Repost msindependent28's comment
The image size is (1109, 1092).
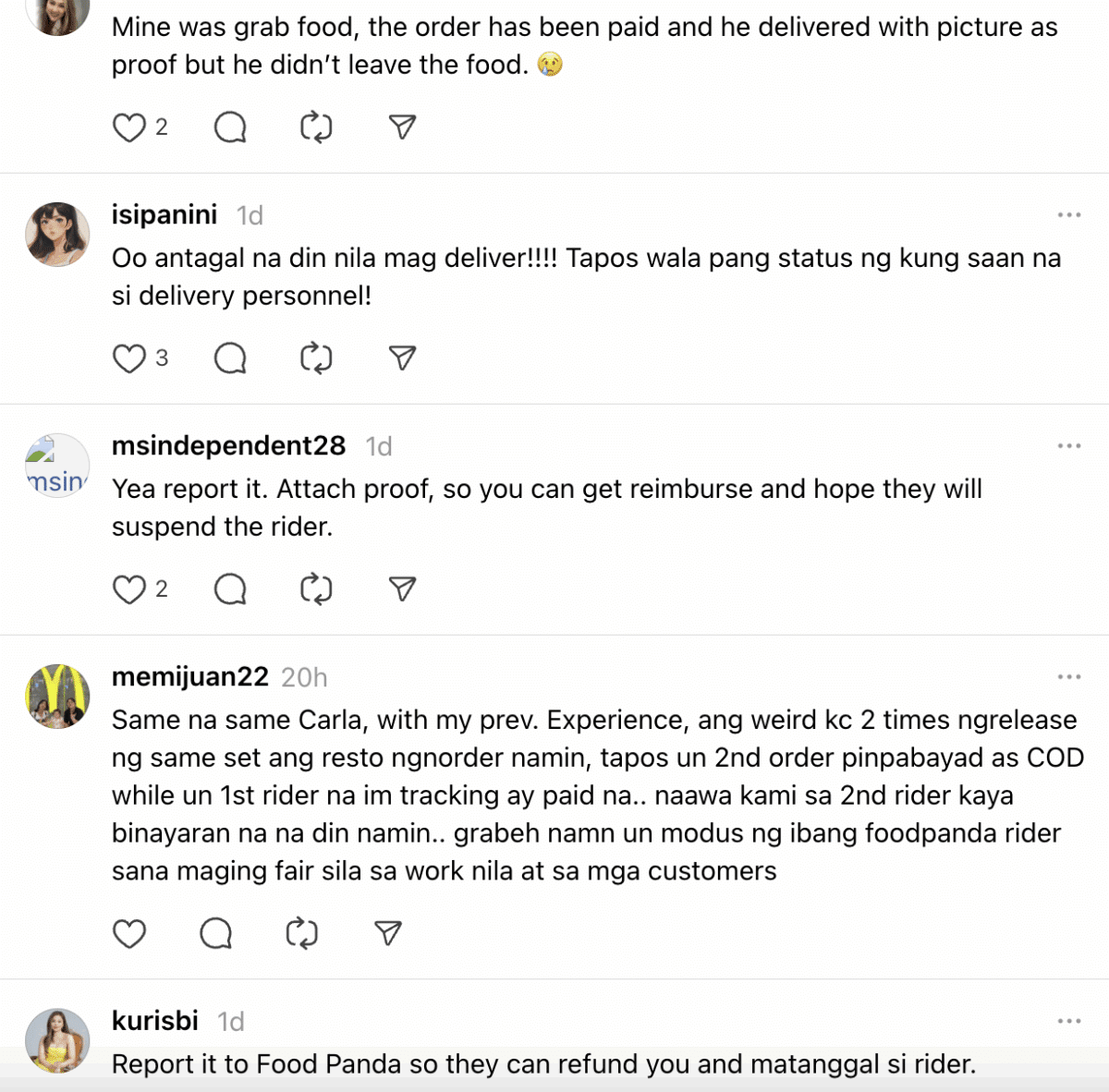tap(316, 589)
